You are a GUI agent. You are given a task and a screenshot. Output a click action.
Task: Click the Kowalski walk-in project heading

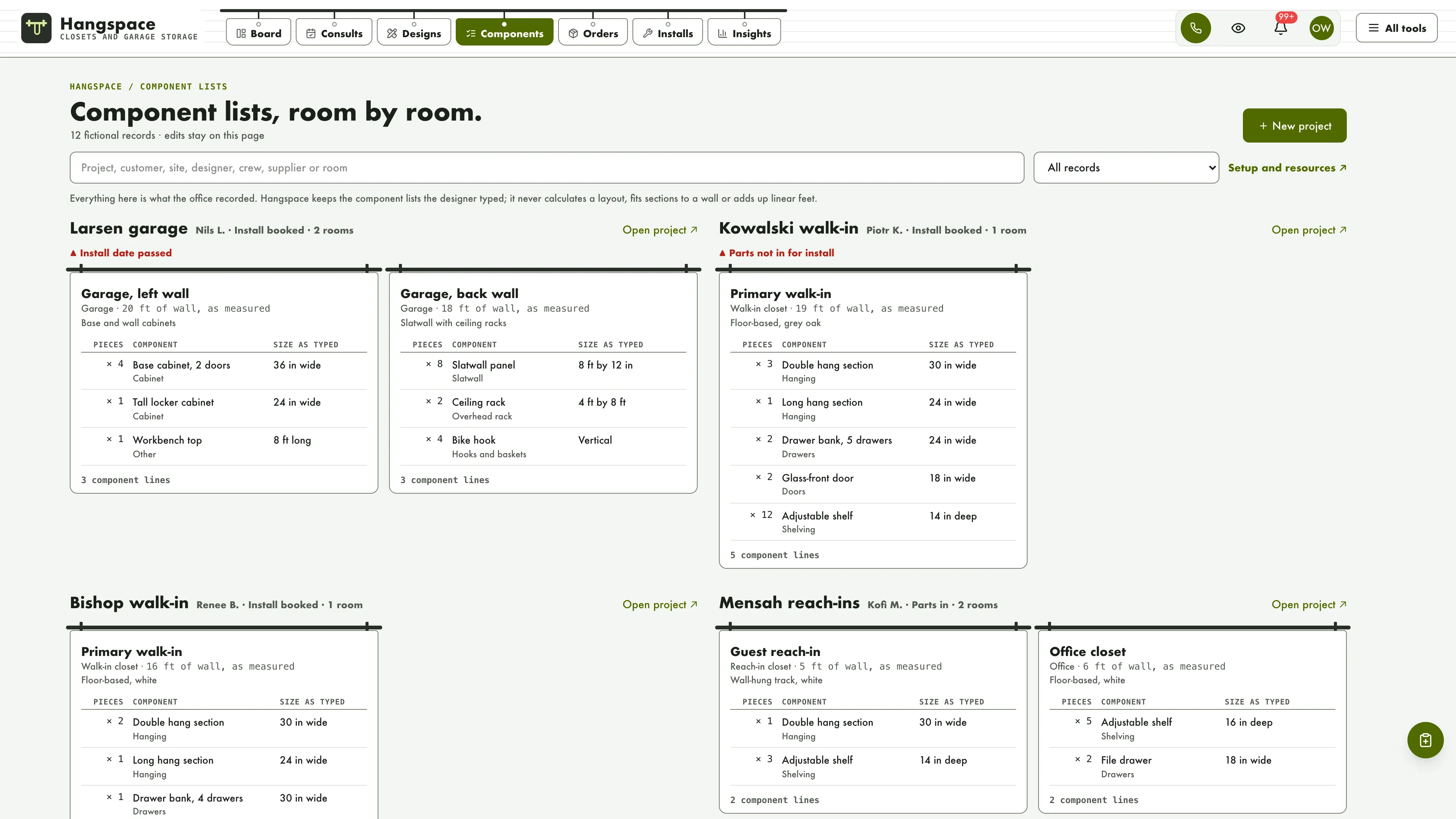coord(789,228)
